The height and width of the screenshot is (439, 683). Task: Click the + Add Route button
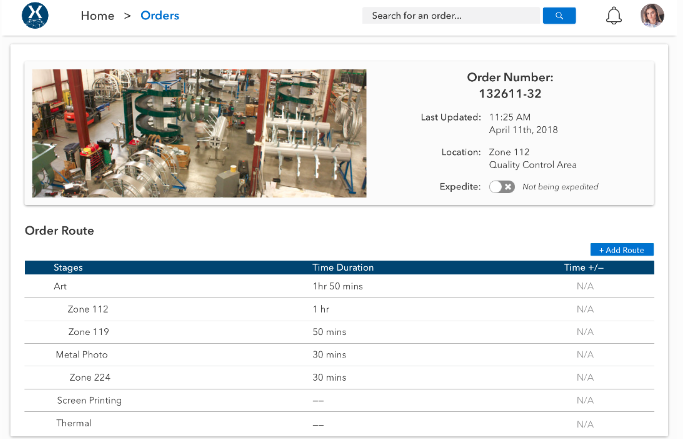622,250
